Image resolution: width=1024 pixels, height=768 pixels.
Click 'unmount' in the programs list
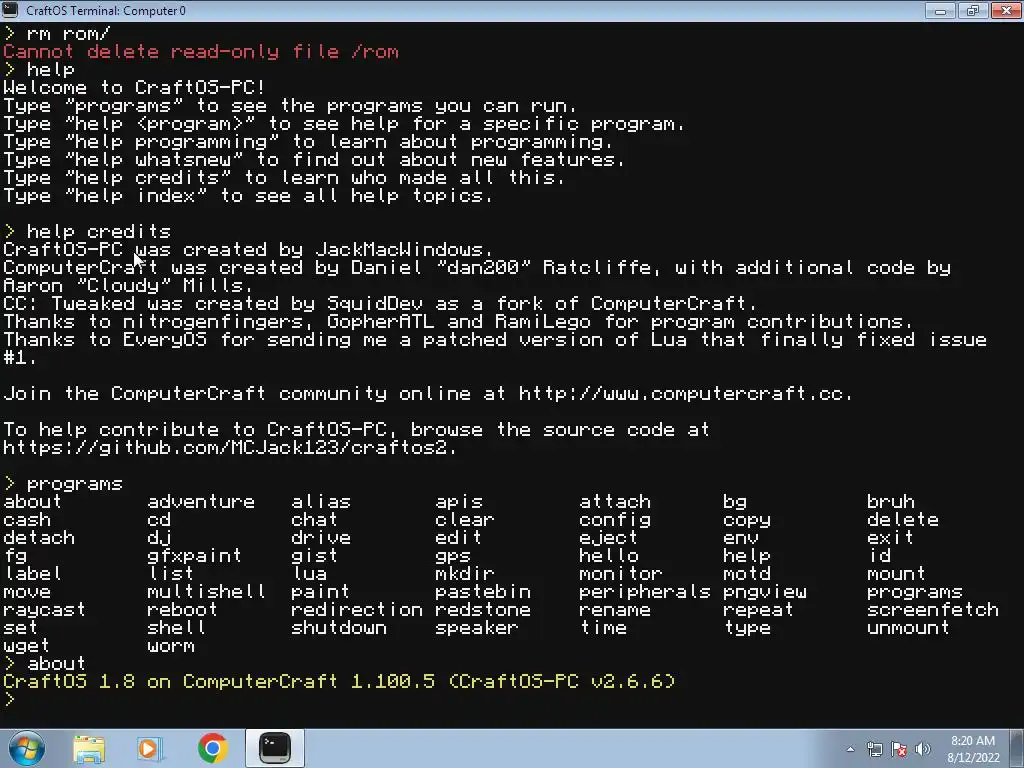(x=908, y=628)
